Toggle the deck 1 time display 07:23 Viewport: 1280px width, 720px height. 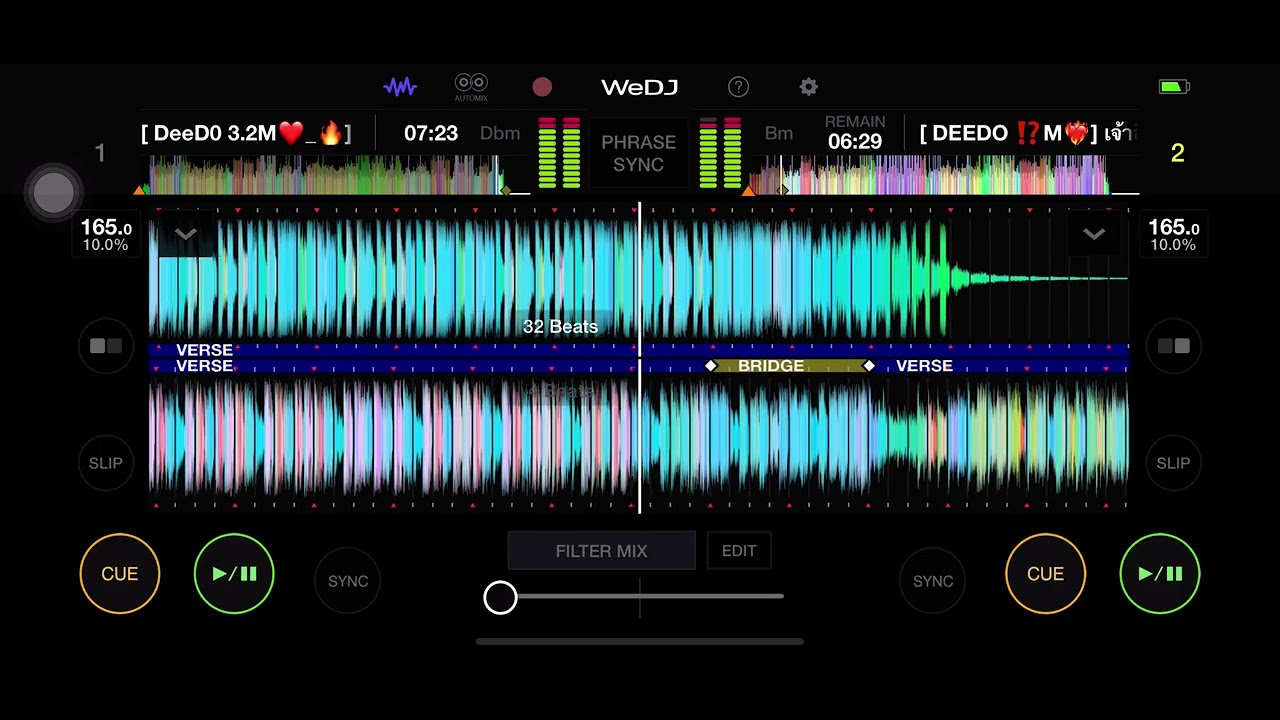(431, 133)
